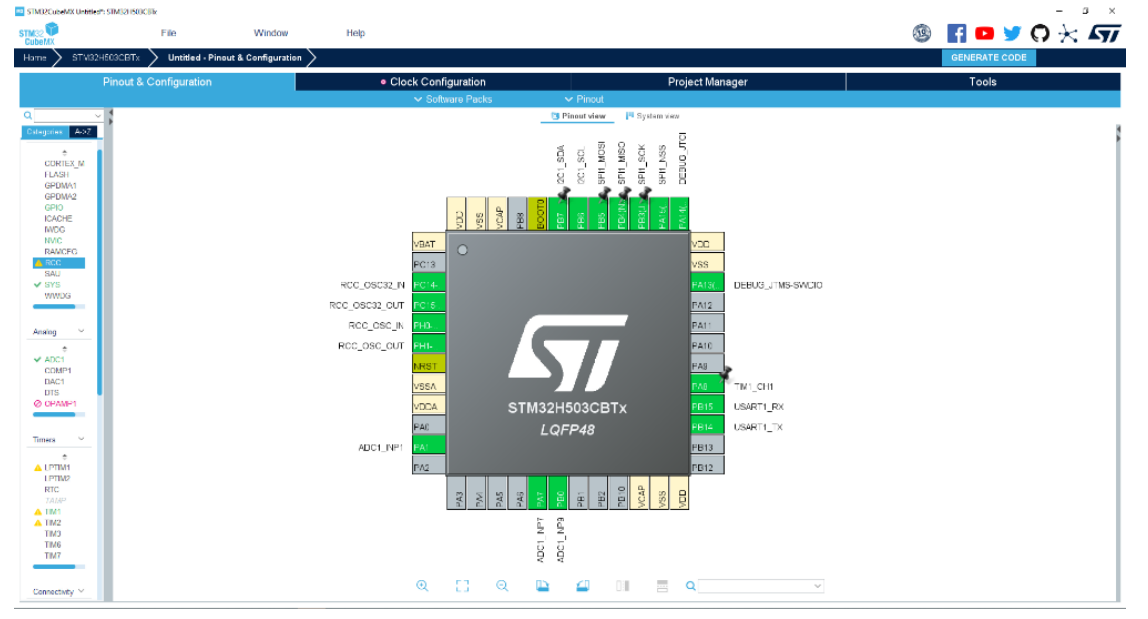Select ADC1 in the Analog list
This screenshot has height=619, width=1148.
[x=54, y=360]
